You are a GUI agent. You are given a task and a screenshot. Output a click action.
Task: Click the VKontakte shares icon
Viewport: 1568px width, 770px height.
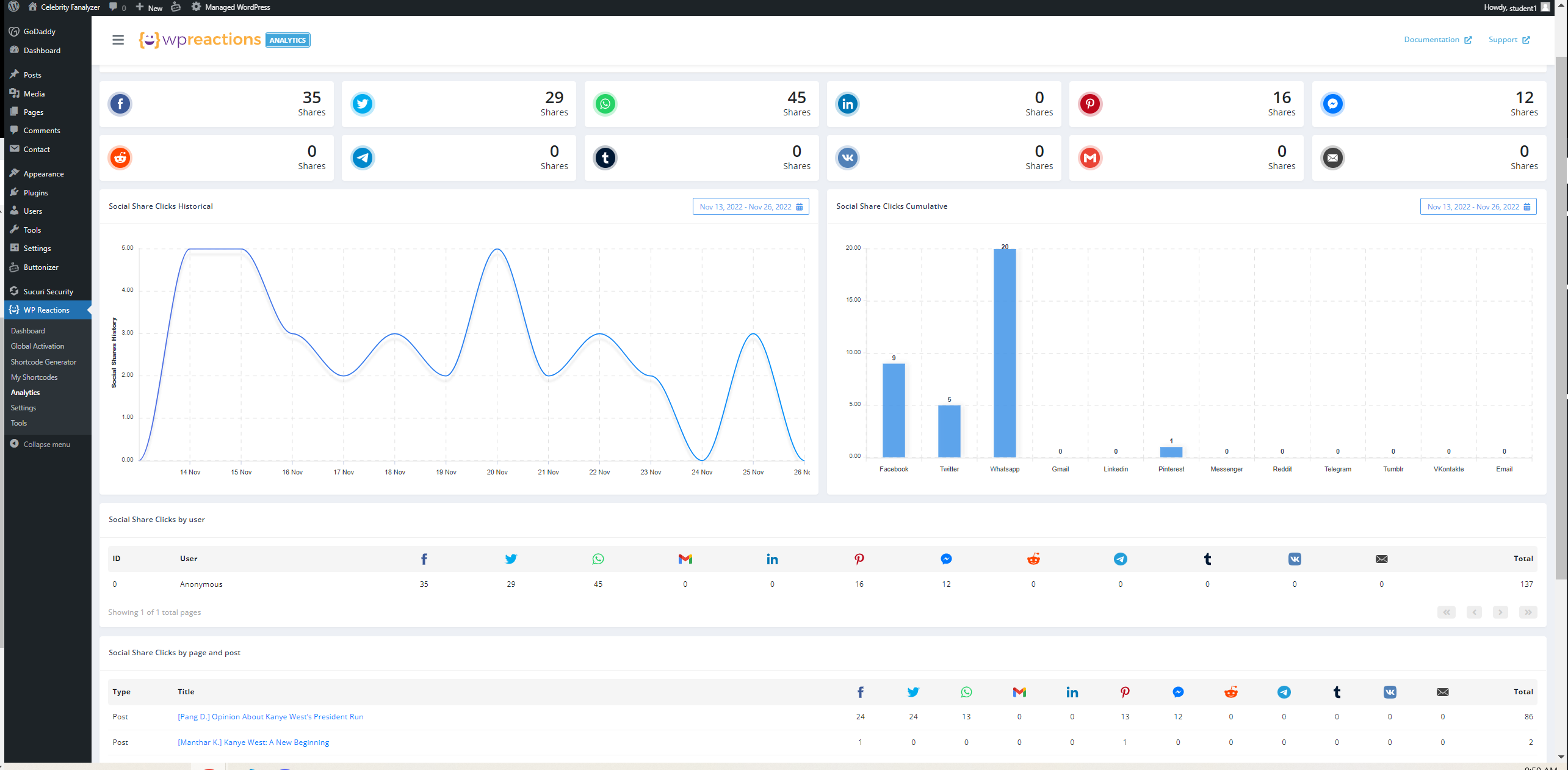point(847,158)
